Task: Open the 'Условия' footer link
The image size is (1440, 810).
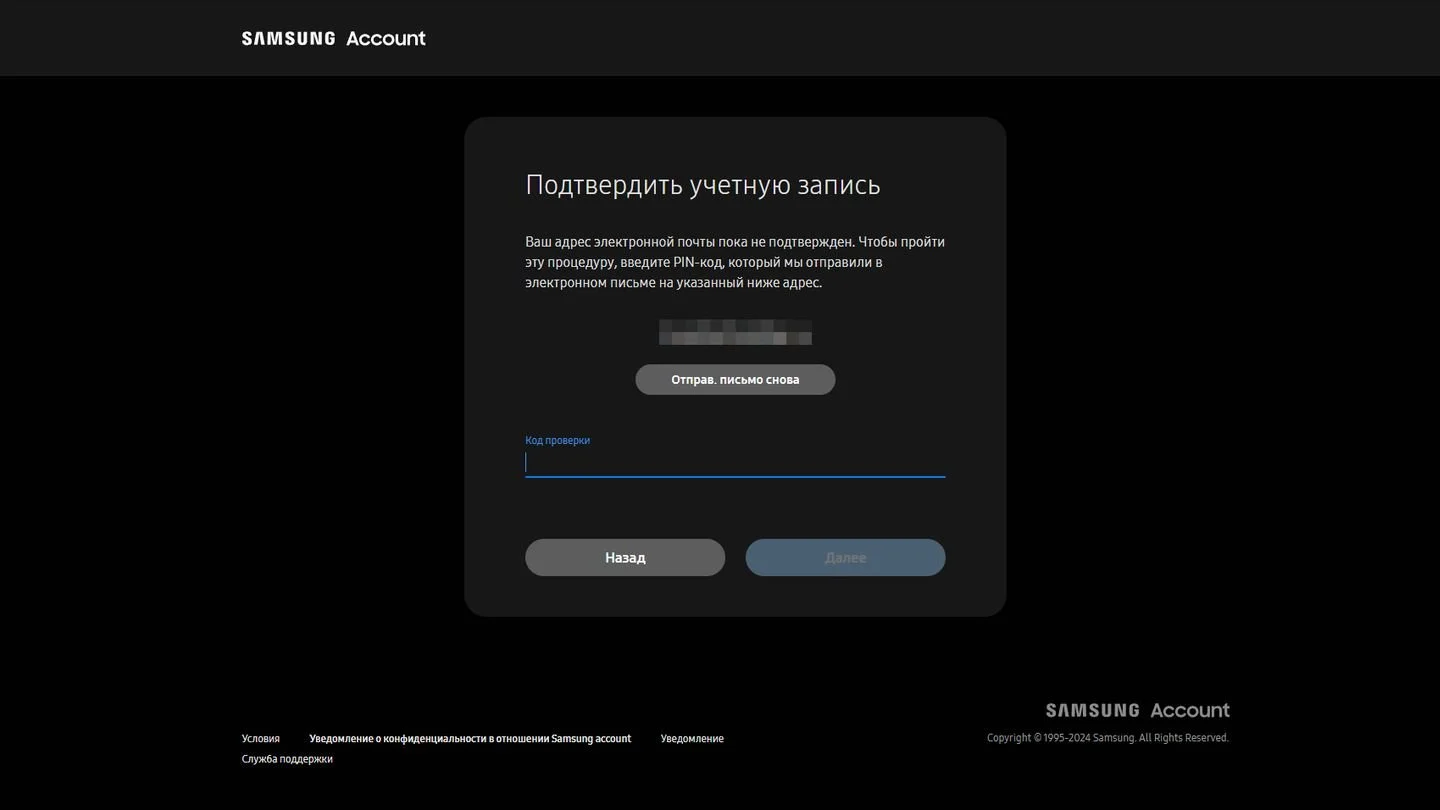Action: pyautogui.click(x=261, y=739)
